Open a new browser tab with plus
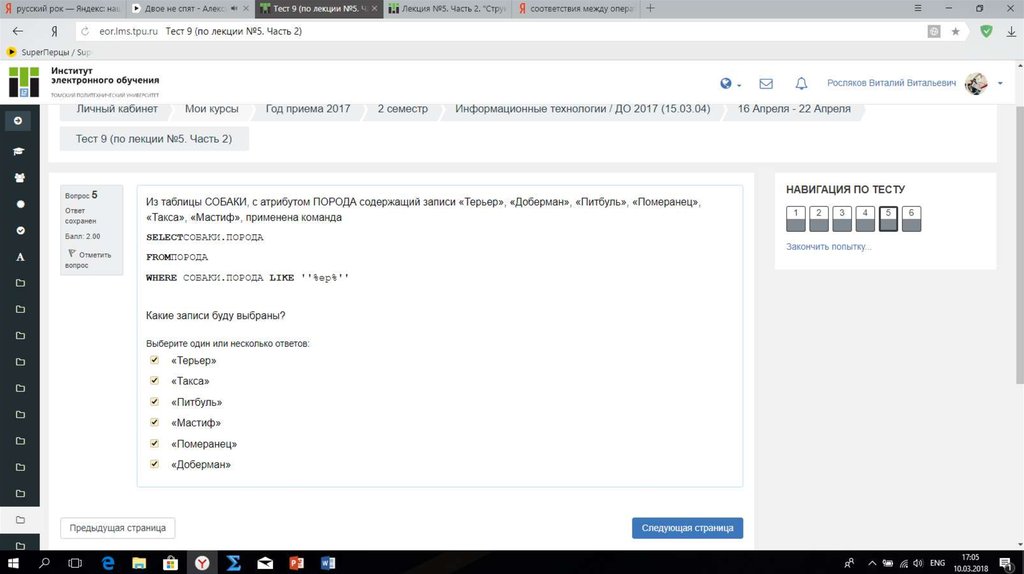1024x574 pixels. tap(650, 8)
